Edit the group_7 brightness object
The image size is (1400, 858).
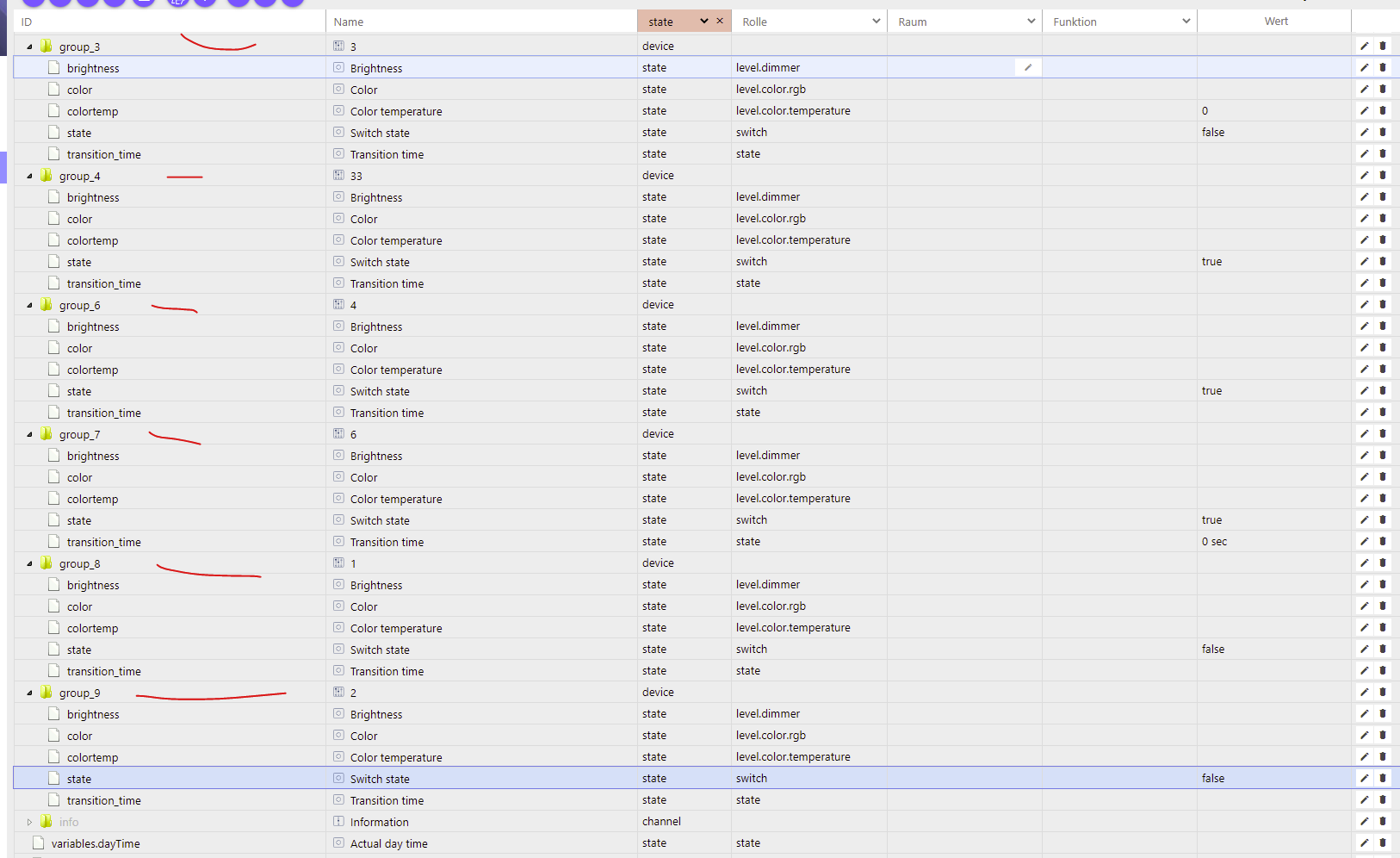pos(1364,455)
